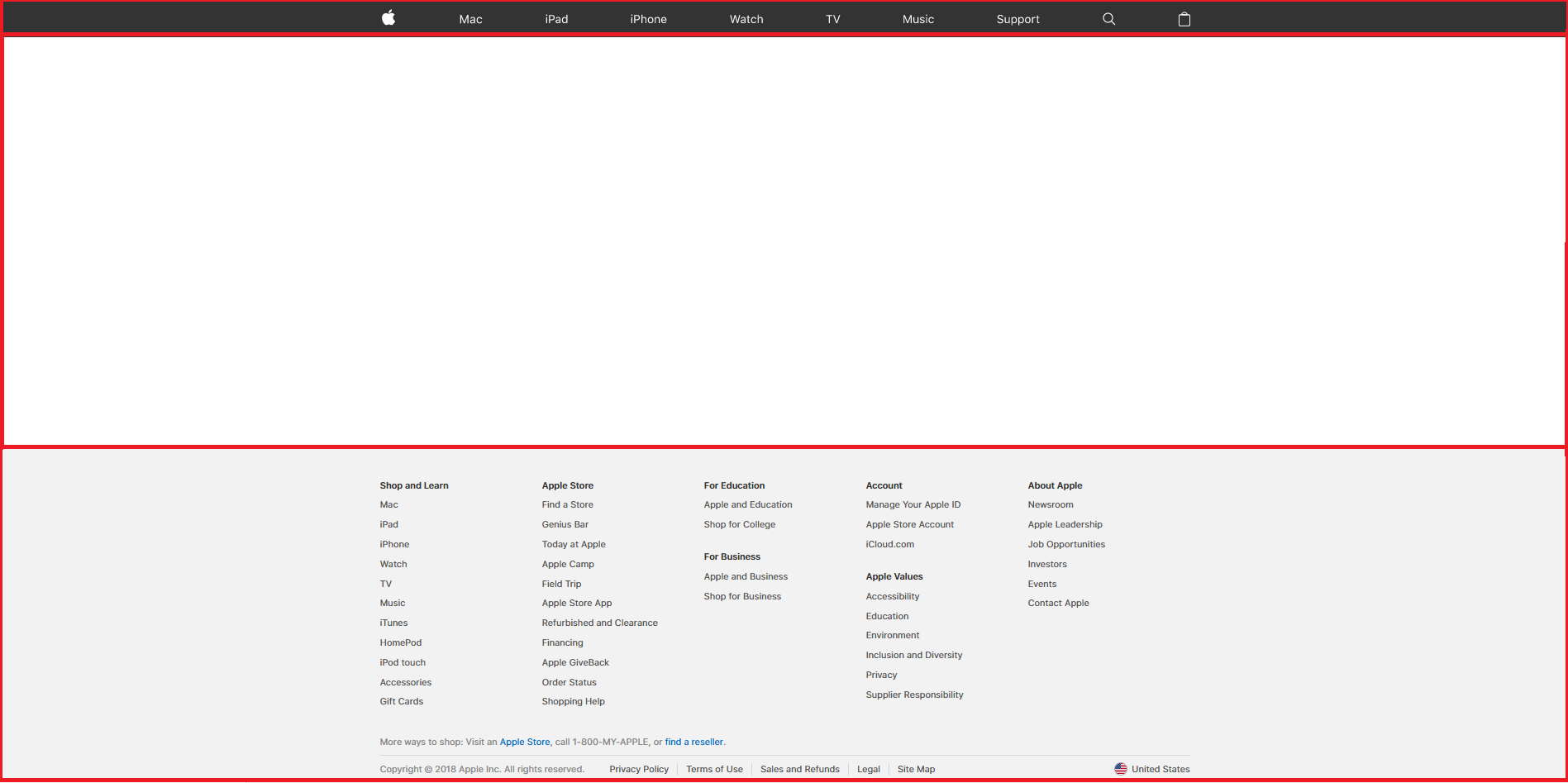Go to Support in the navigation bar
Screen dimensions: 1568x783
1018,19
